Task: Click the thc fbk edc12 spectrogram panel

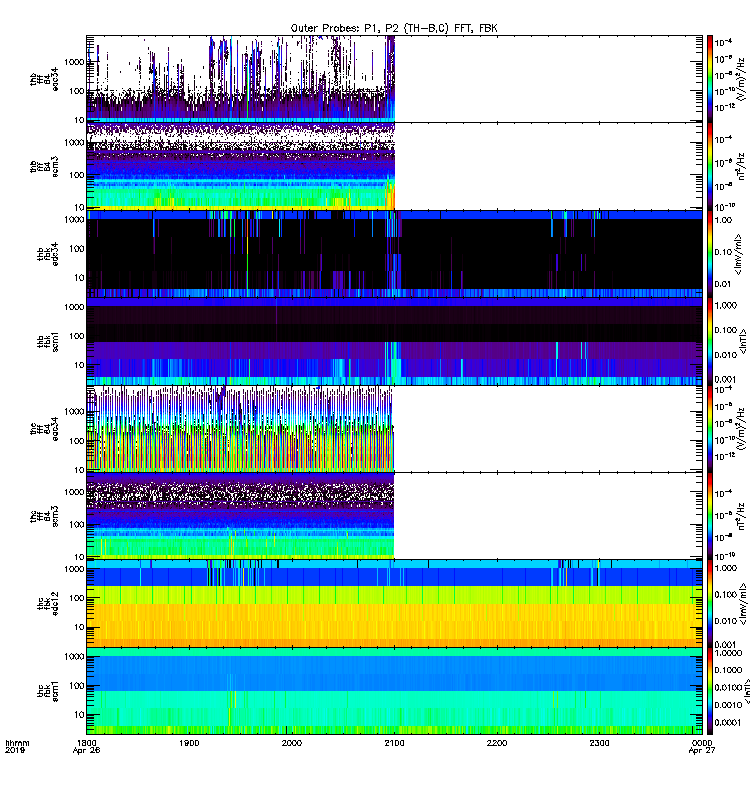Action: (x=394, y=604)
